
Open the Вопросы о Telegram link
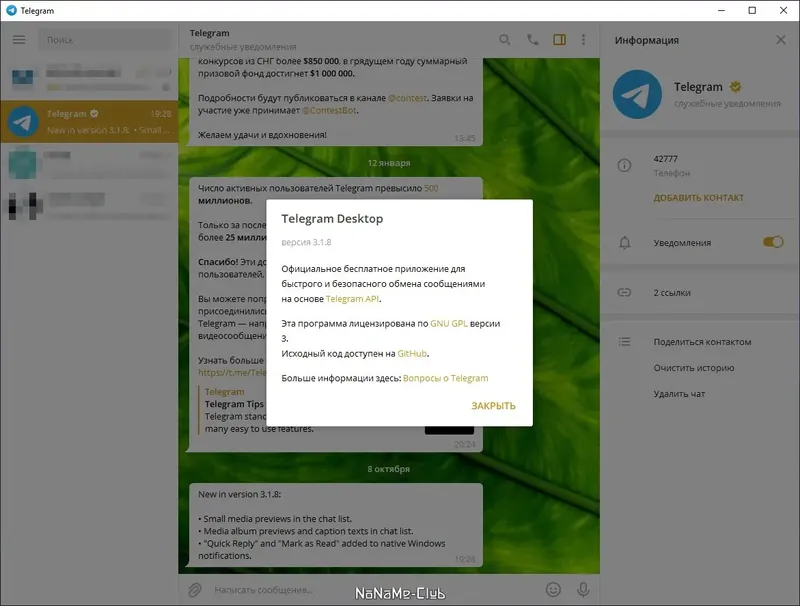[445, 378]
